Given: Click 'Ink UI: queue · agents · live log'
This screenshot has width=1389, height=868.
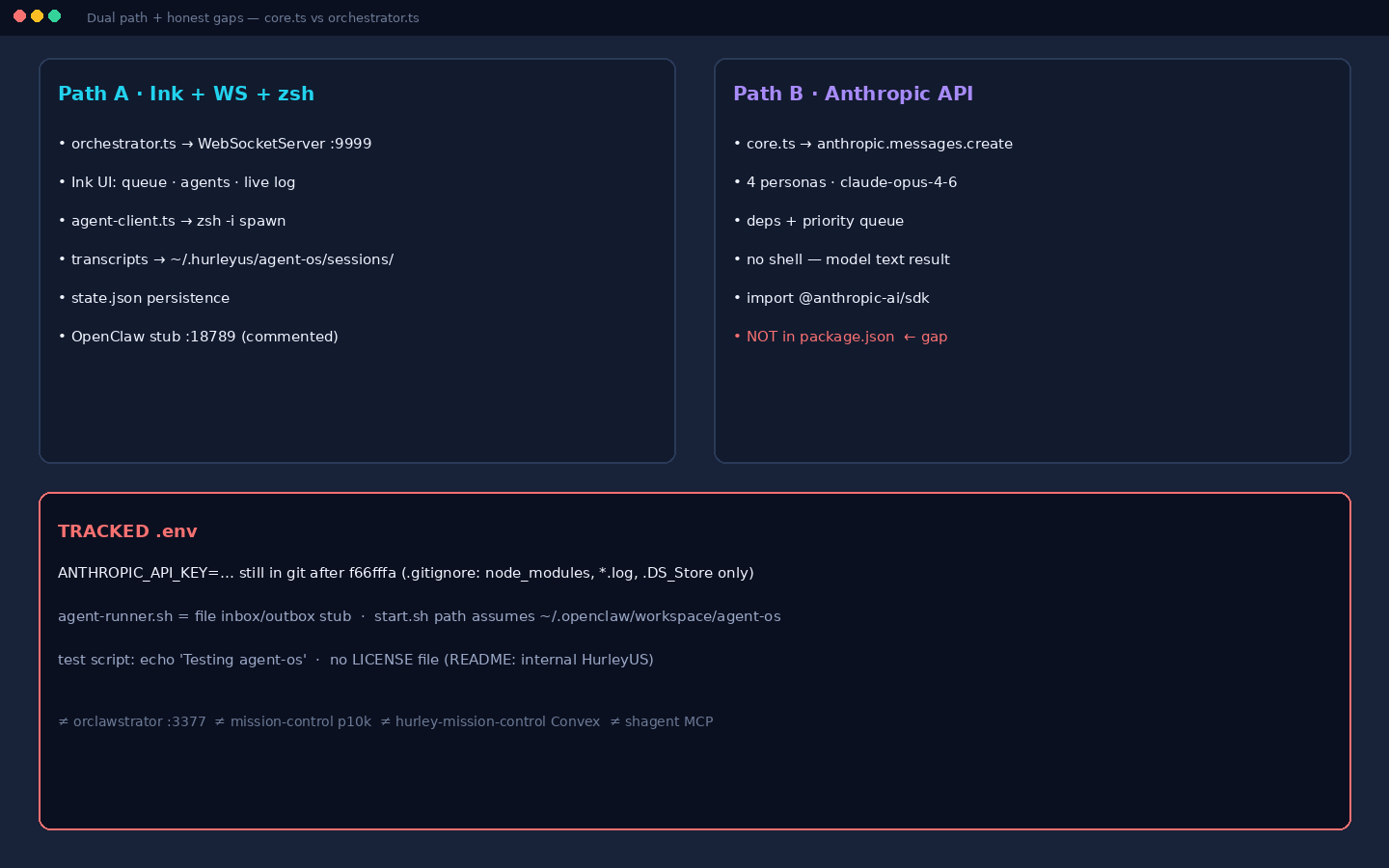Looking at the screenshot, I should [177, 182].
